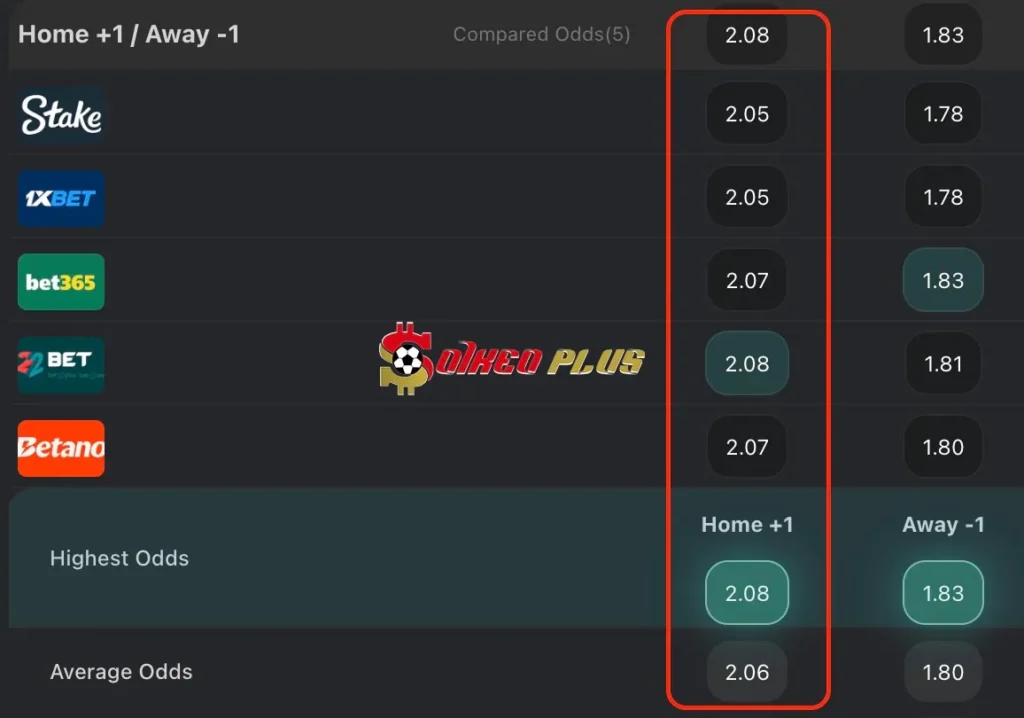
Task: Open the 22BET bookmaker logo
Action: (61, 365)
